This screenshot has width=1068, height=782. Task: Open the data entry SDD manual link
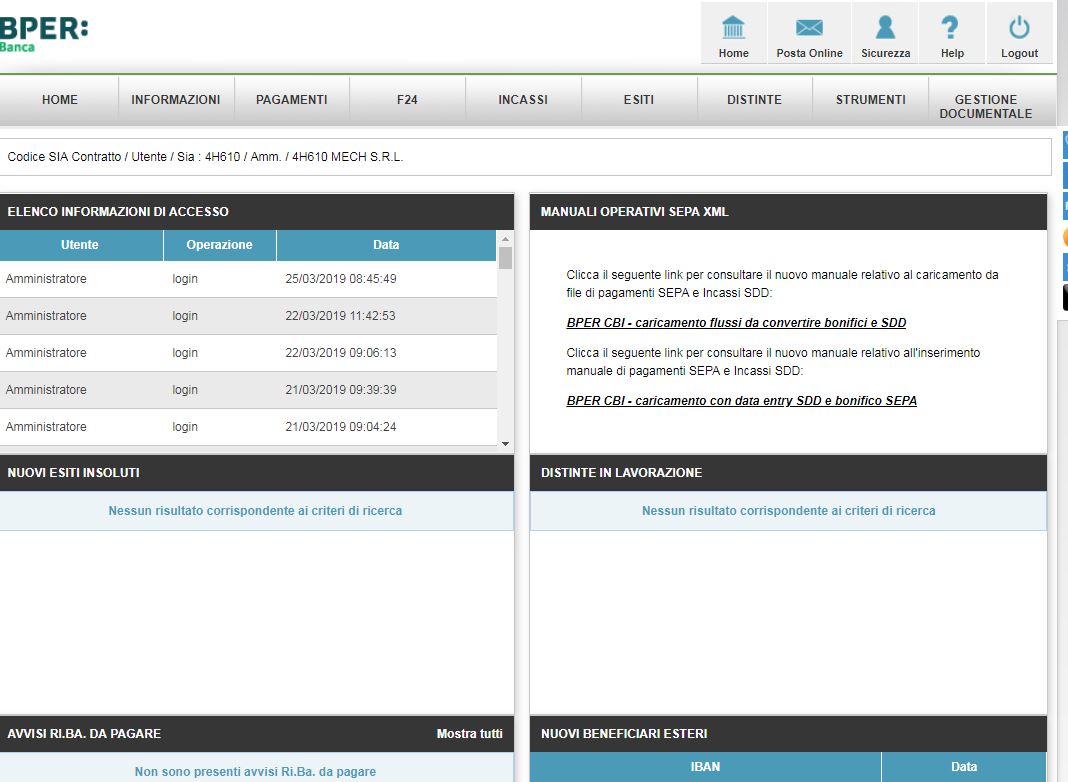(x=741, y=401)
